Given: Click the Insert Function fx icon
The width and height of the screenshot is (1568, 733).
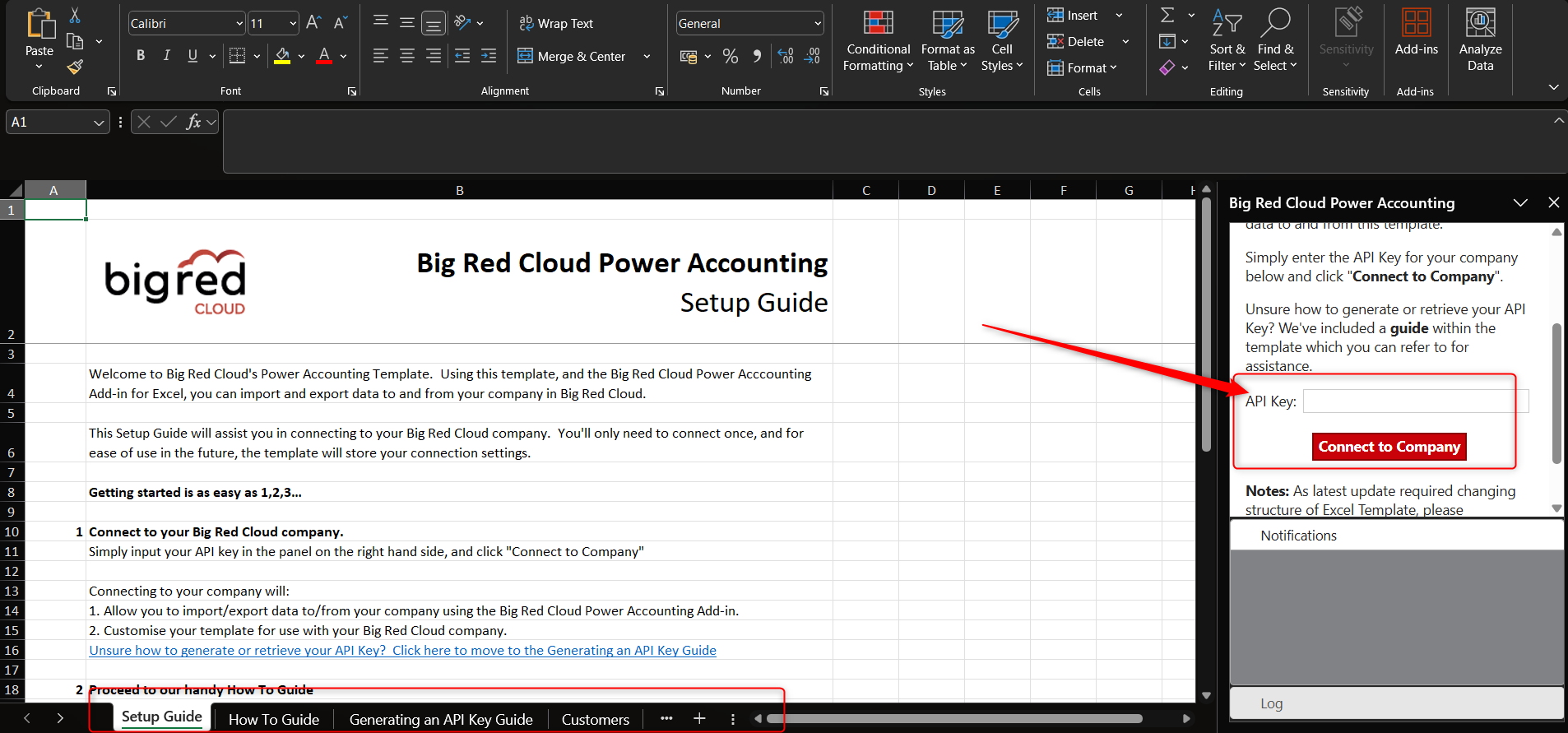Looking at the screenshot, I should (194, 122).
